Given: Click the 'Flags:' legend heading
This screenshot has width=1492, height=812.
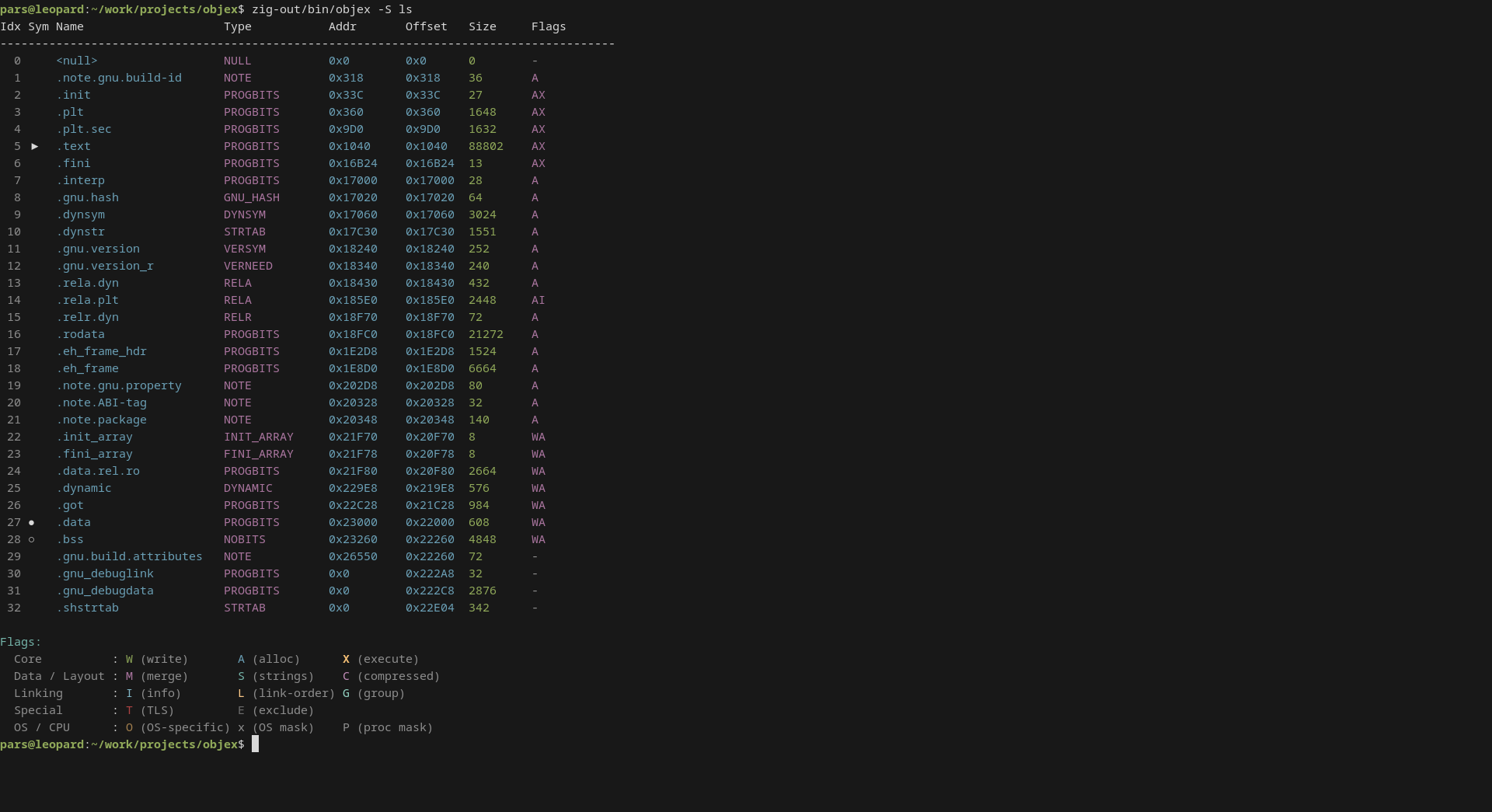Looking at the screenshot, I should 21,642.
